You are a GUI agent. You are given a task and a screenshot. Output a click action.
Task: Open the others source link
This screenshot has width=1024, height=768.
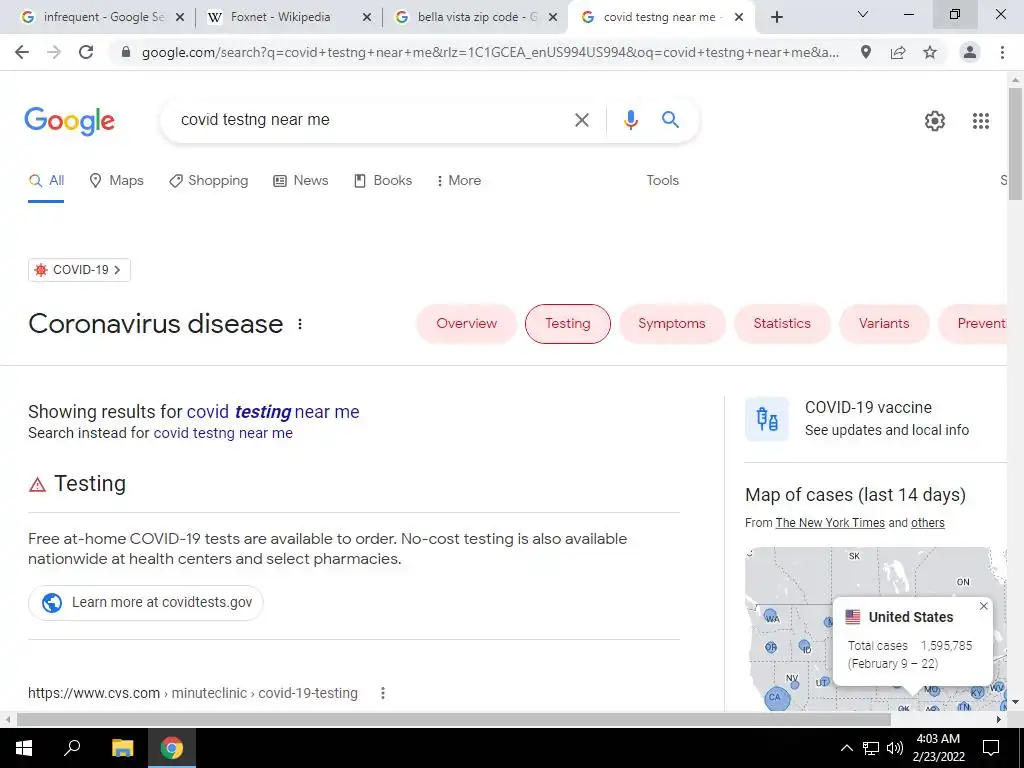click(x=927, y=522)
